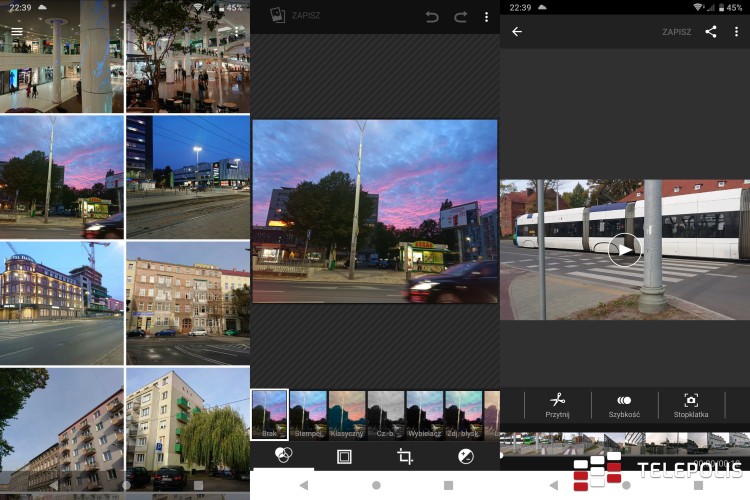Screen dimensions: 750x500
Task: Tap ZAPISZ in the photo editor
Action: coord(308,17)
